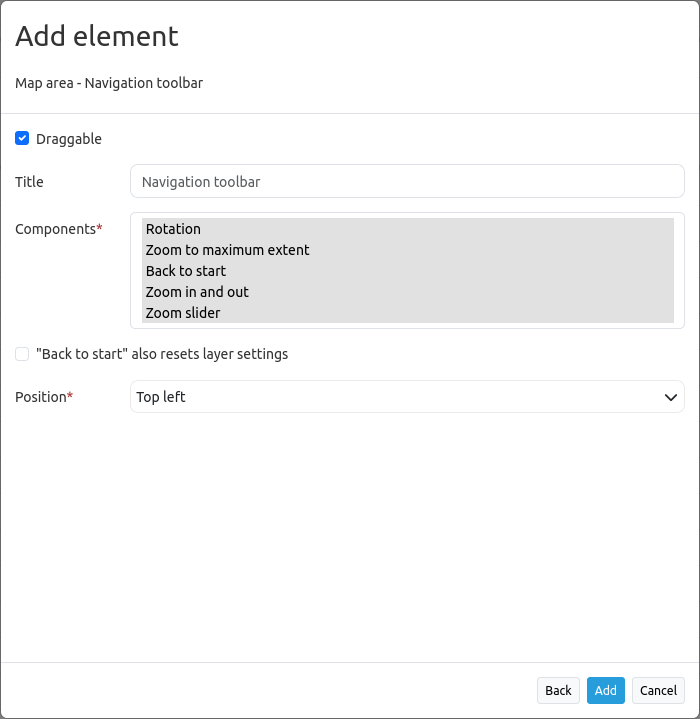This screenshot has height=719, width=700.
Task: Enable "Back to start" resets layer settings checkbox
Action: point(22,354)
